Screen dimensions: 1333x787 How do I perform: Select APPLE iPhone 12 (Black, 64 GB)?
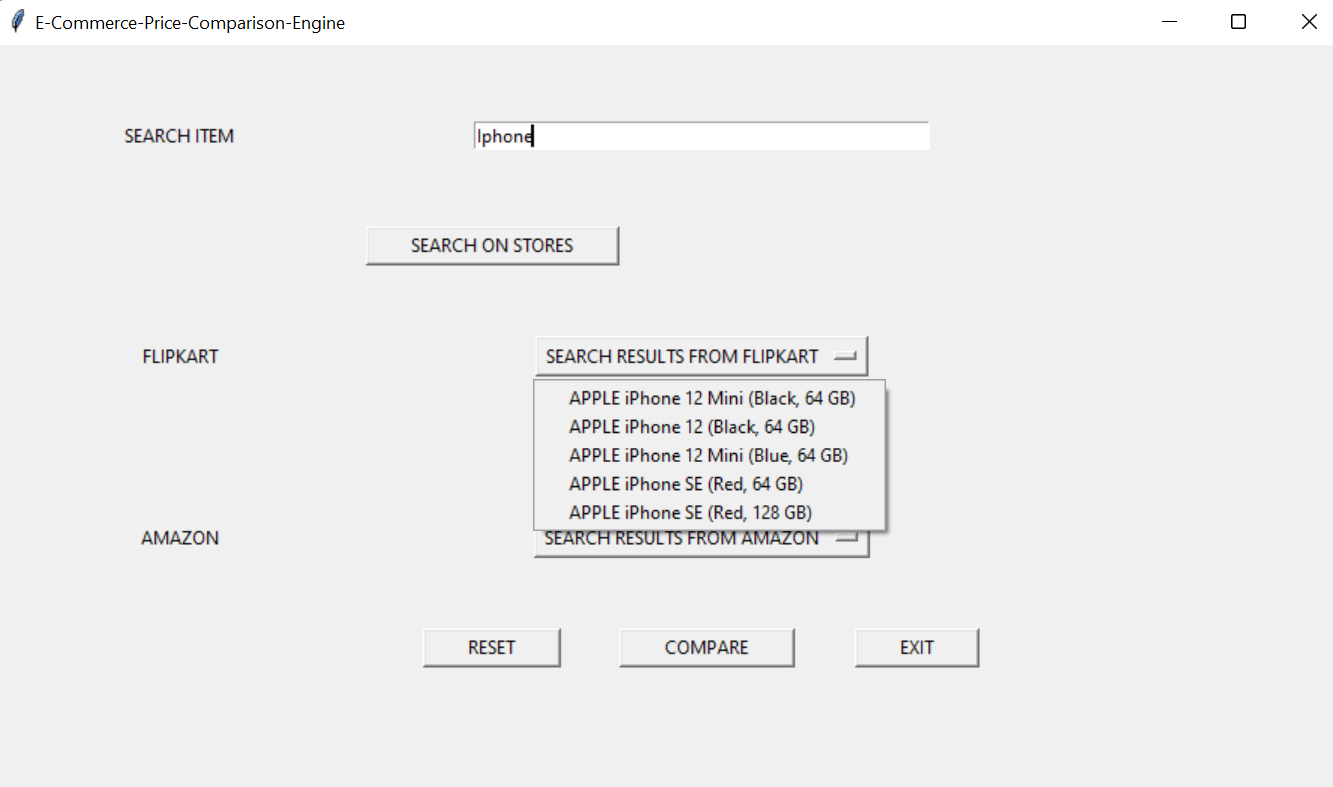click(x=710, y=427)
